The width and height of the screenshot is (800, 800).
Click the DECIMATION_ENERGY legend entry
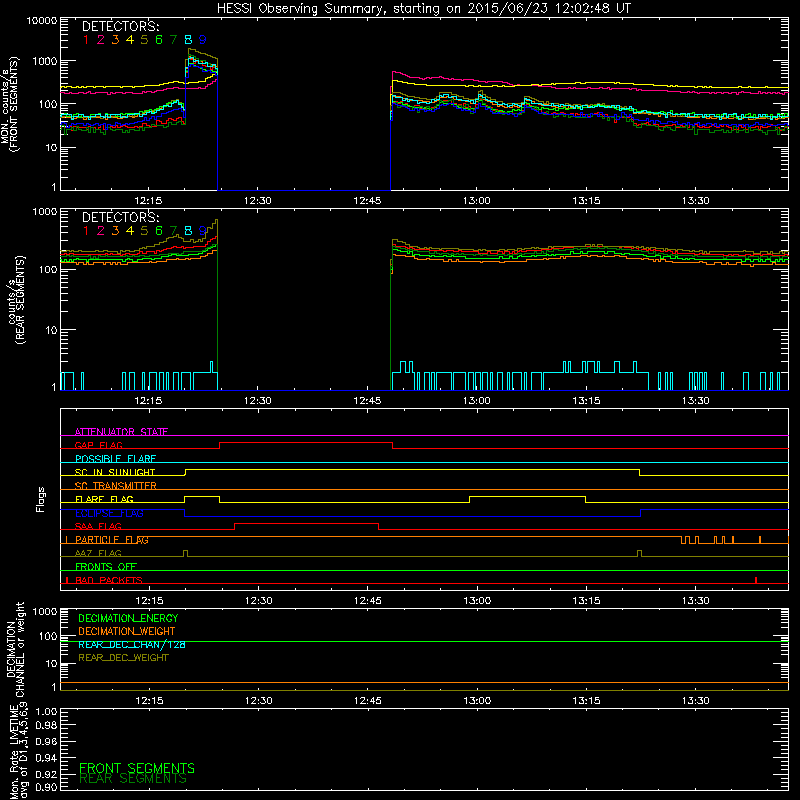pos(128,618)
